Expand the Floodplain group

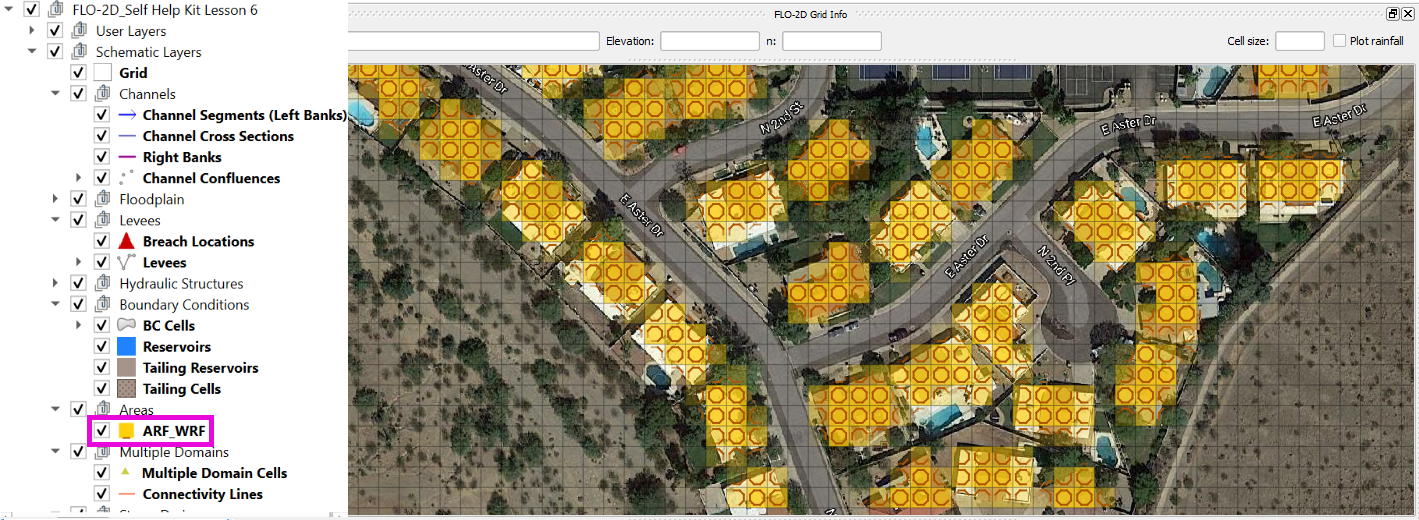56,199
